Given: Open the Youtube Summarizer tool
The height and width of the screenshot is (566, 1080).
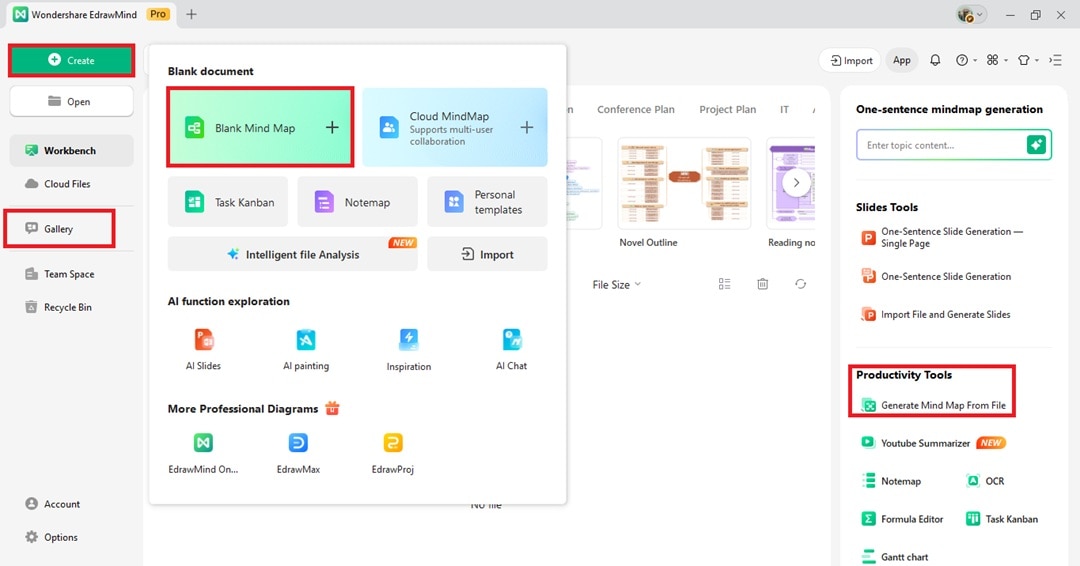Looking at the screenshot, I should click(933, 443).
